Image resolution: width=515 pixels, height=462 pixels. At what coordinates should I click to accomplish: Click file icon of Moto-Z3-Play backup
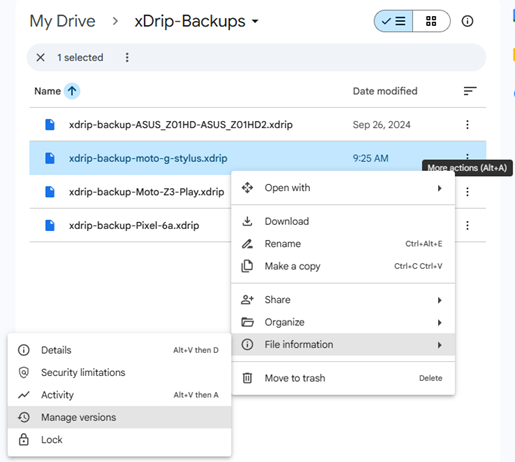[x=50, y=192]
